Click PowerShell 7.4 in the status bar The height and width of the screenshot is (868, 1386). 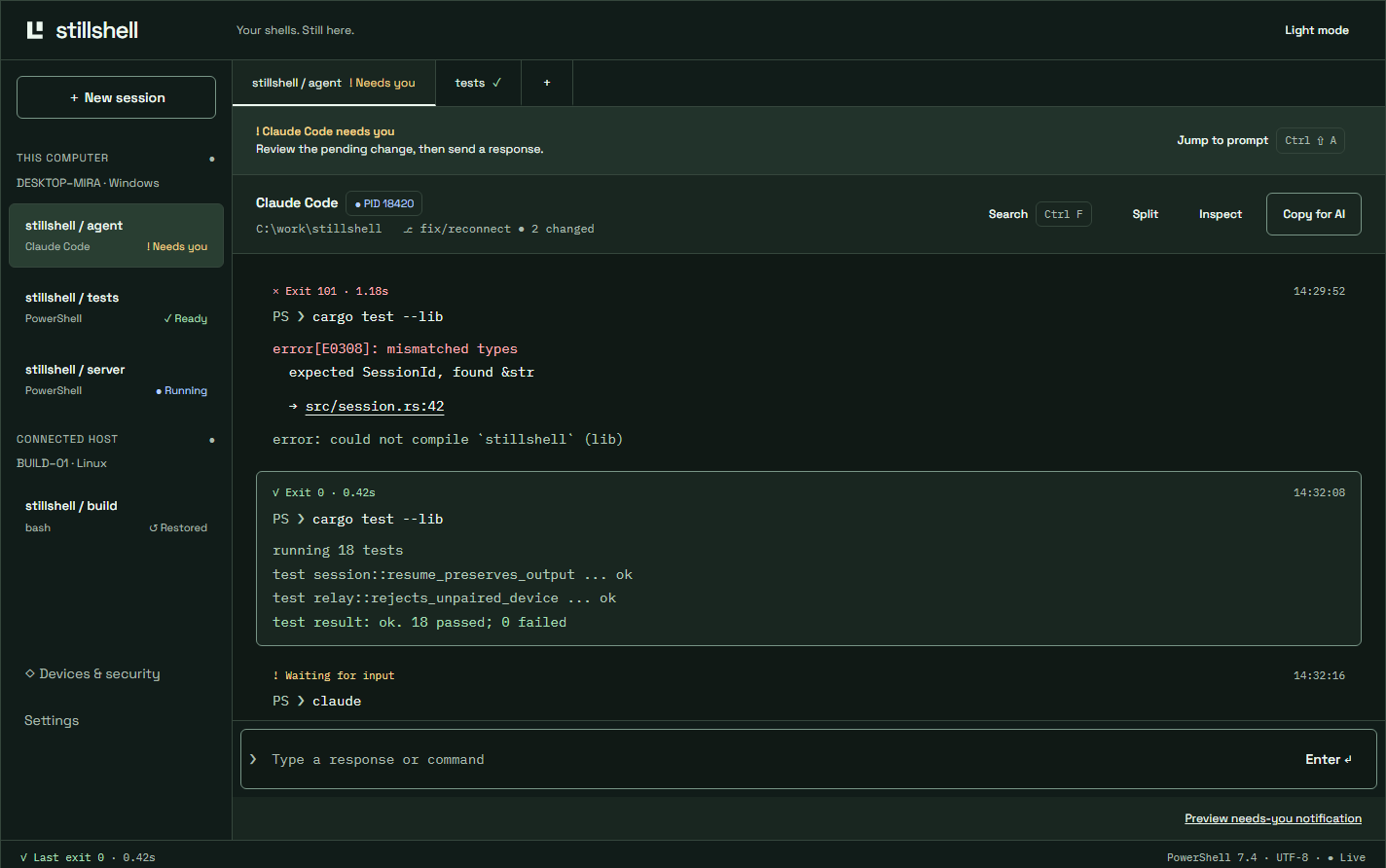pyautogui.click(x=1212, y=857)
